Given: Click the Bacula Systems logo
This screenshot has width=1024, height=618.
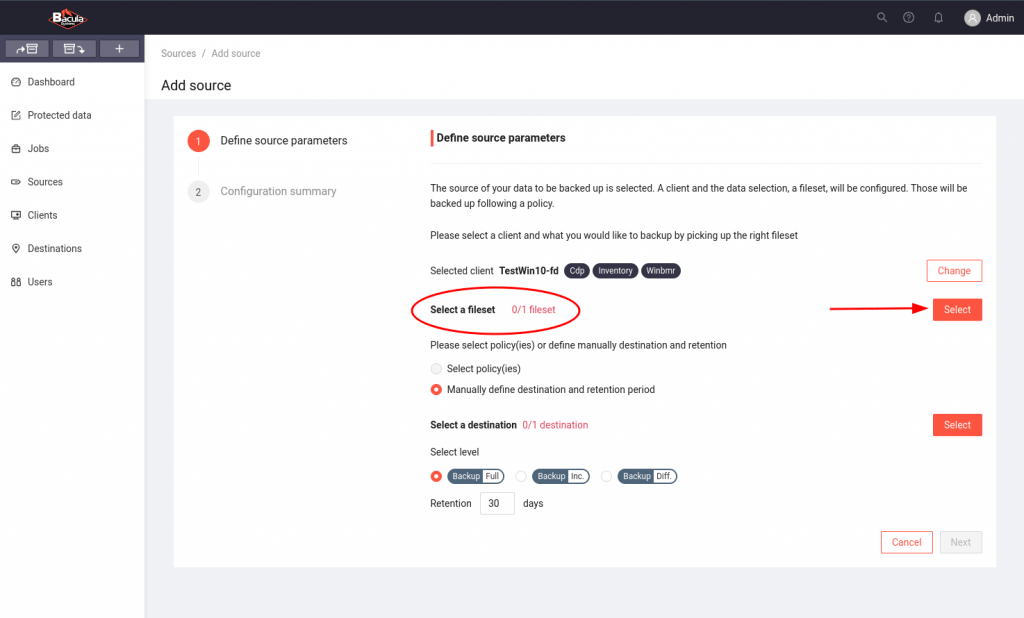Looking at the screenshot, I should click(69, 17).
